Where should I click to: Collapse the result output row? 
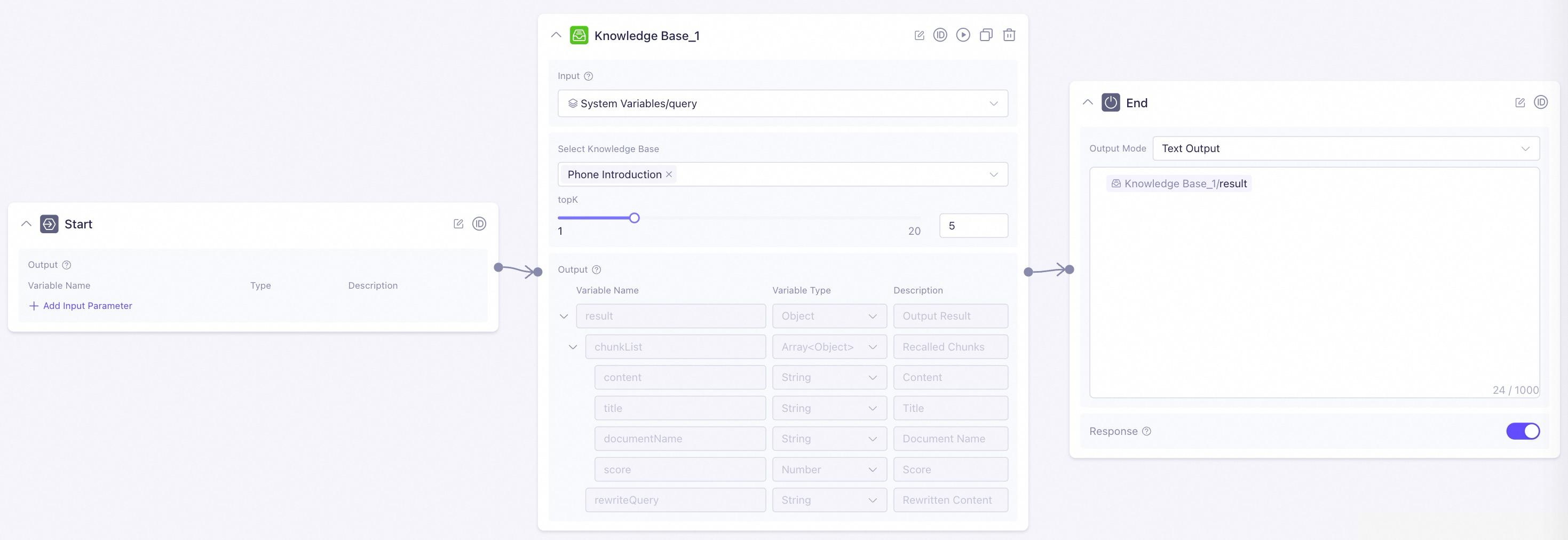pyautogui.click(x=564, y=316)
